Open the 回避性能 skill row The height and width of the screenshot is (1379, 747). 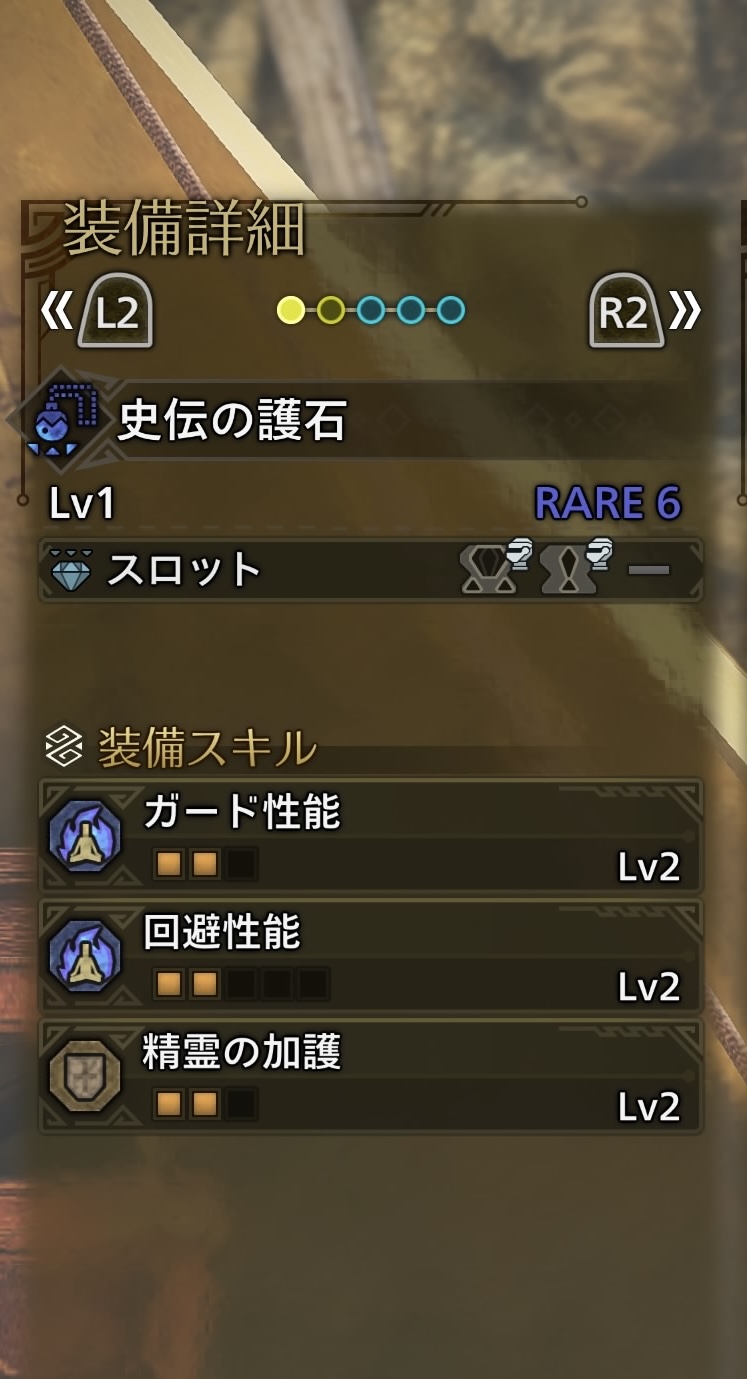371,956
